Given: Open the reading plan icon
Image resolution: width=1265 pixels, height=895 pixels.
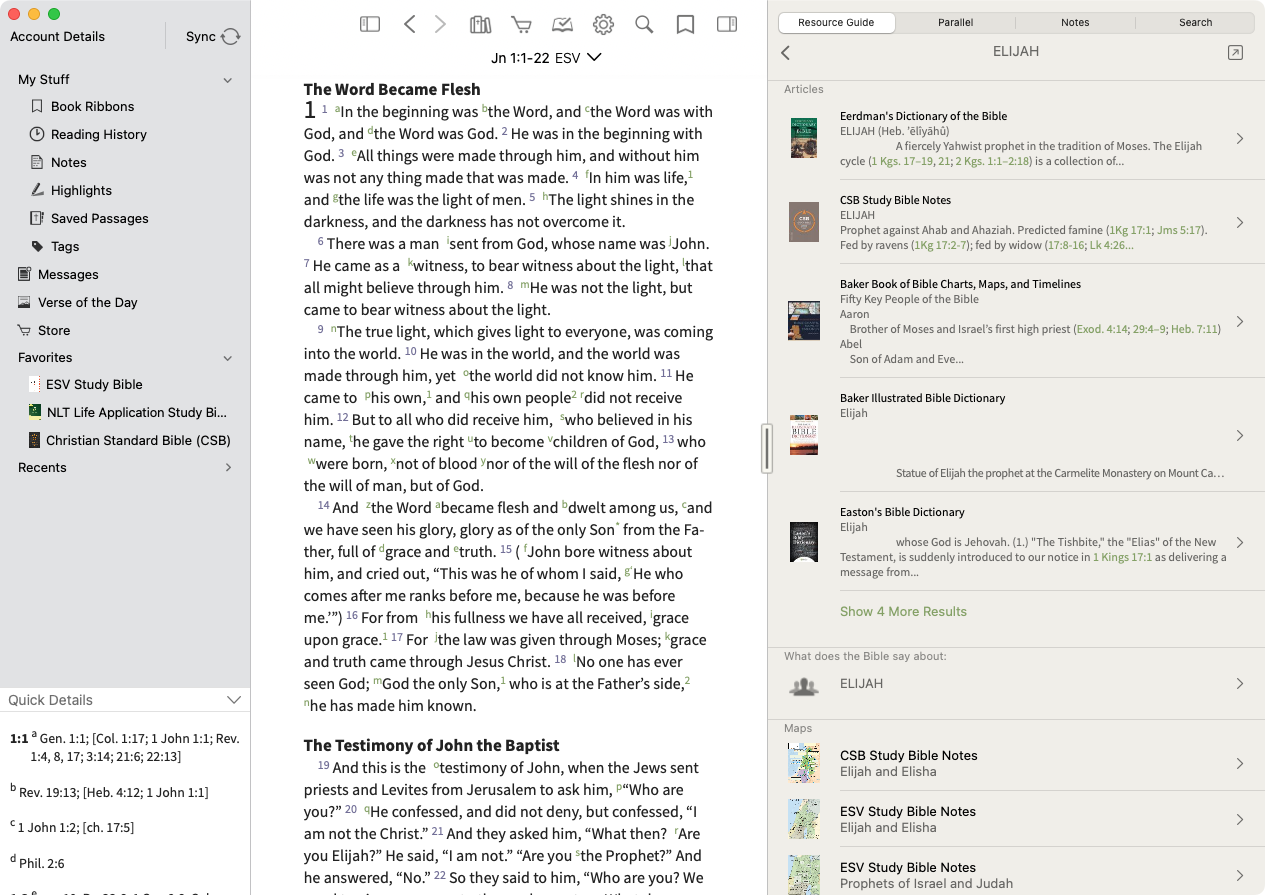Looking at the screenshot, I should click(562, 25).
